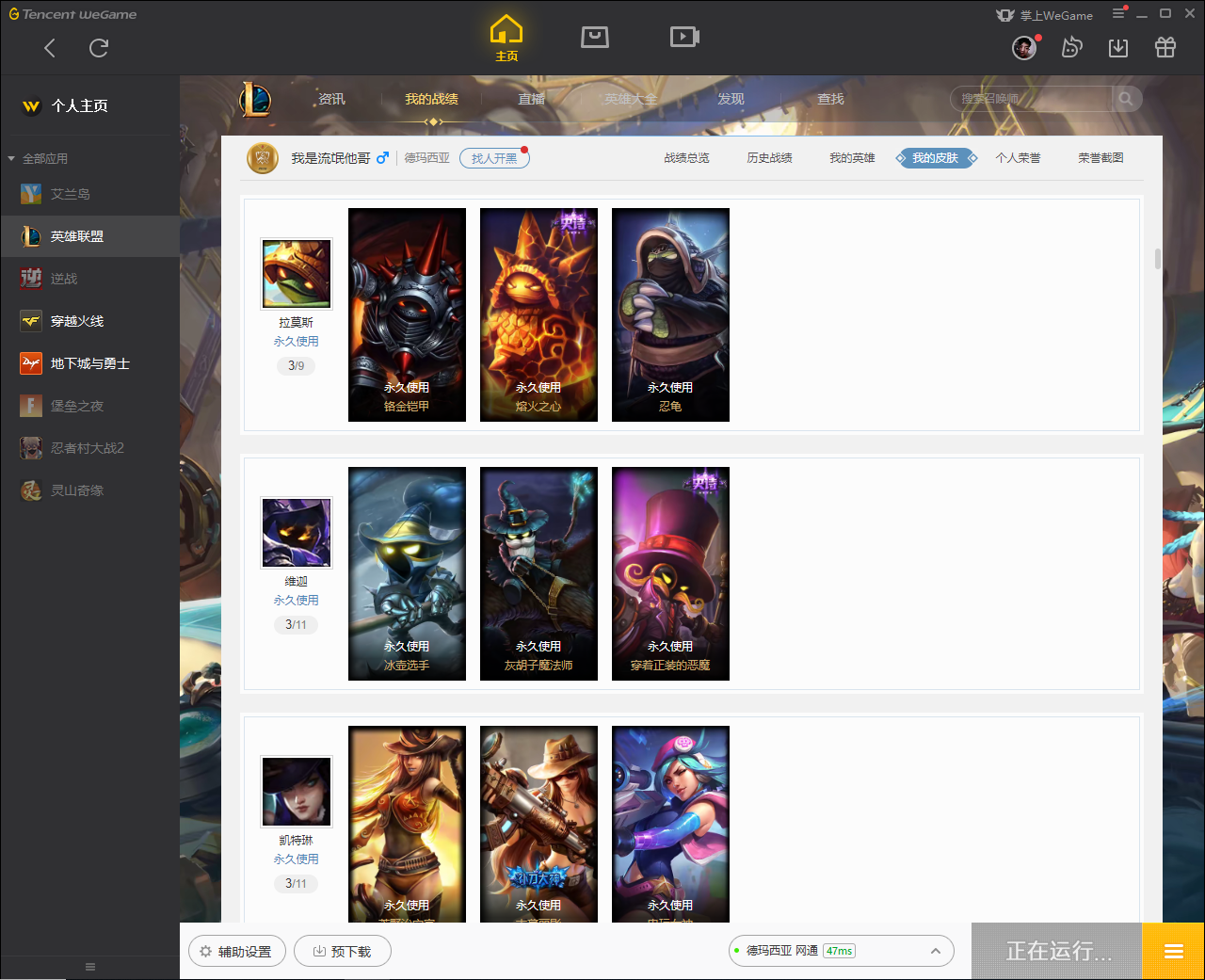Screen dimensions: 1205x980
Task: Select 逆战 game in sidebar
Action: [90, 279]
